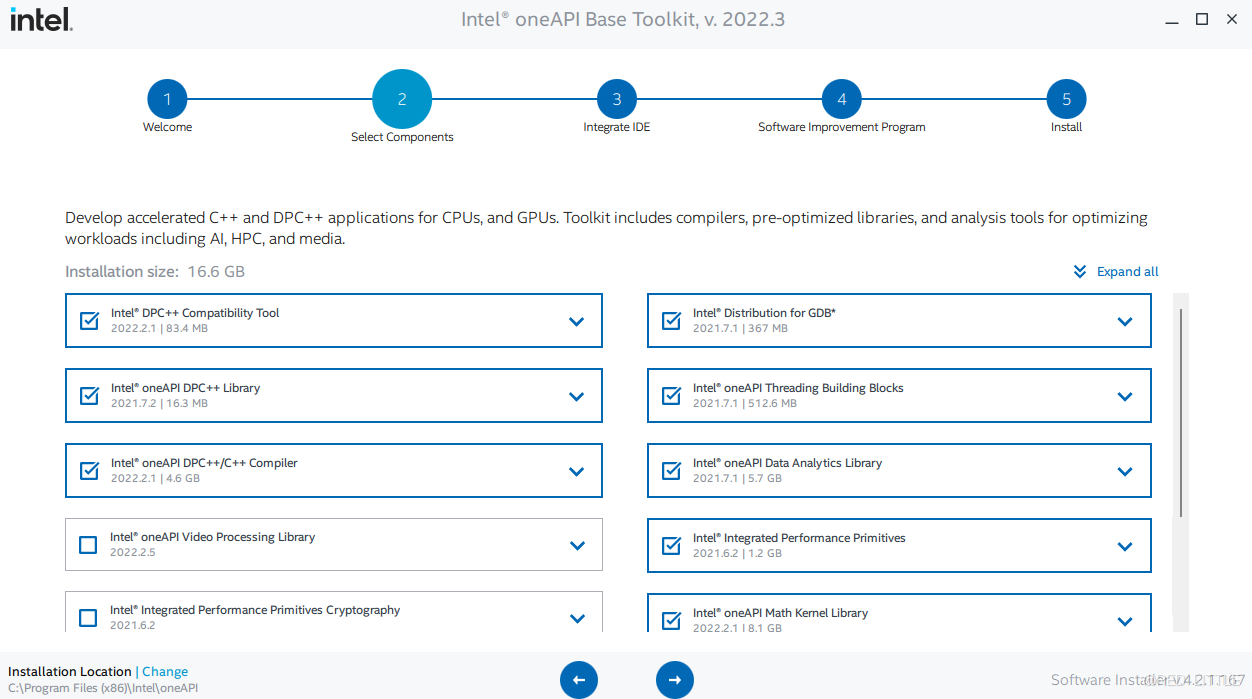Screen dimensions: 1252x699
Task: Click the component list vertical scrollbar
Action: tap(1181, 413)
